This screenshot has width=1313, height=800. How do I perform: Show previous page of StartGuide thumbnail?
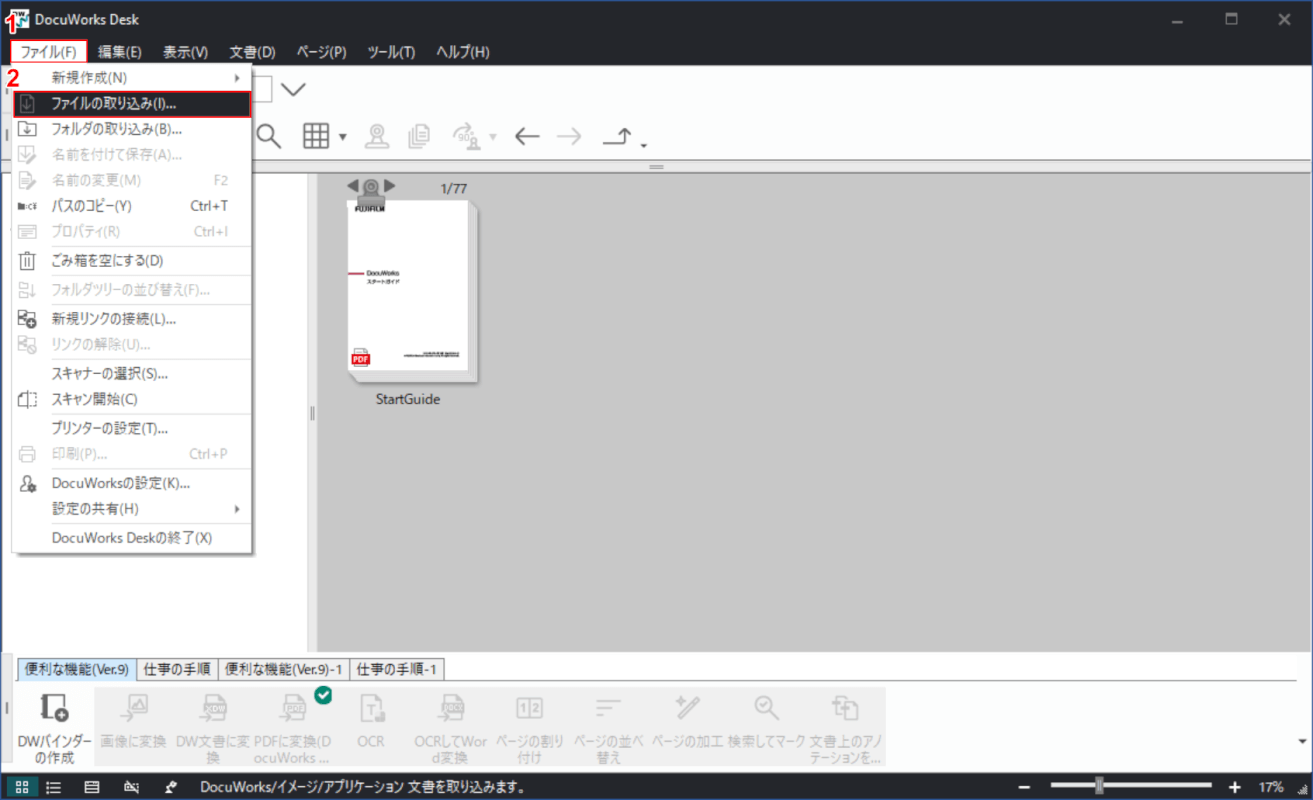[x=353, y=186]
